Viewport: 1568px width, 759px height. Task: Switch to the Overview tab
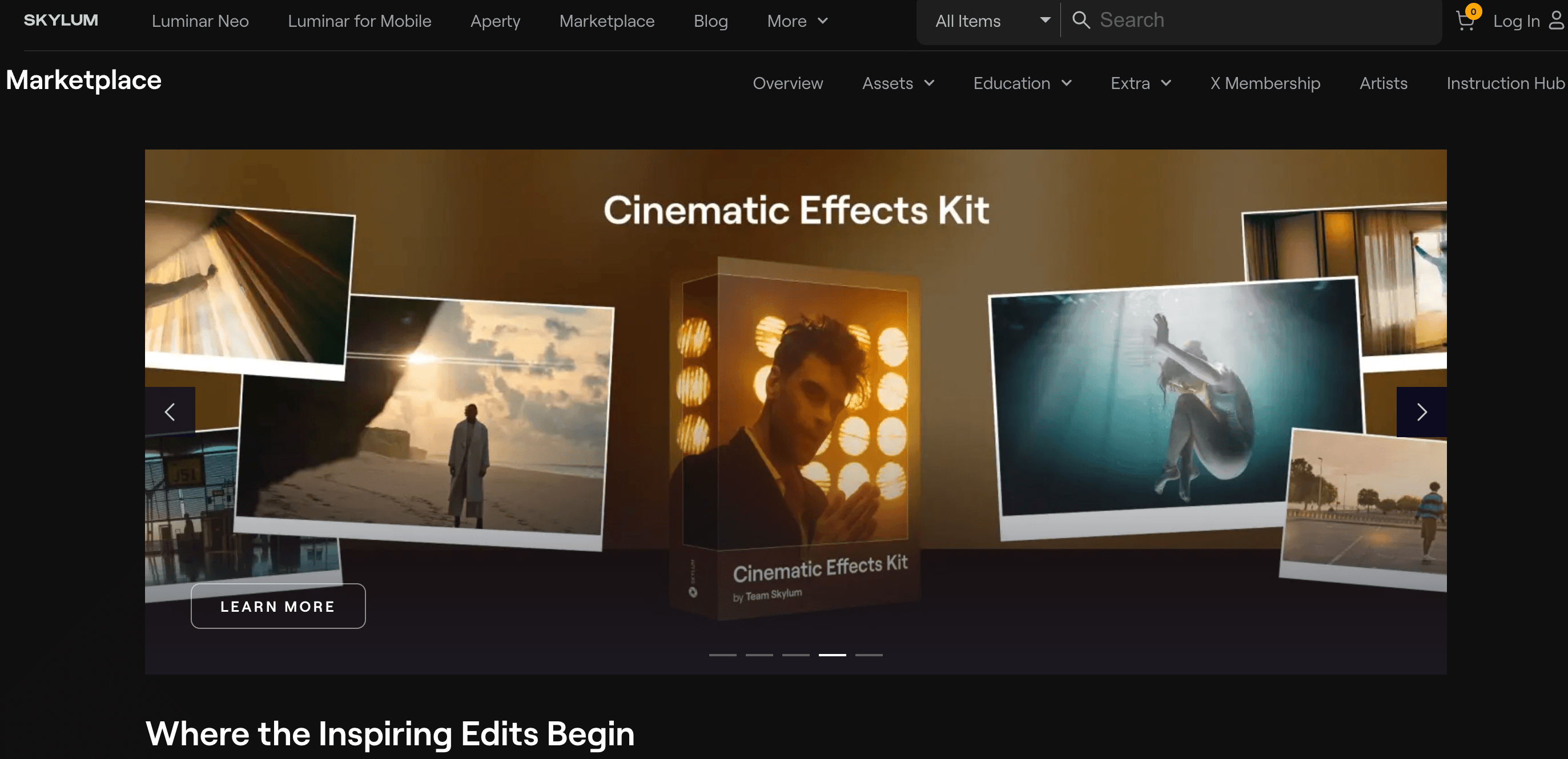click(x=787, y=83)
